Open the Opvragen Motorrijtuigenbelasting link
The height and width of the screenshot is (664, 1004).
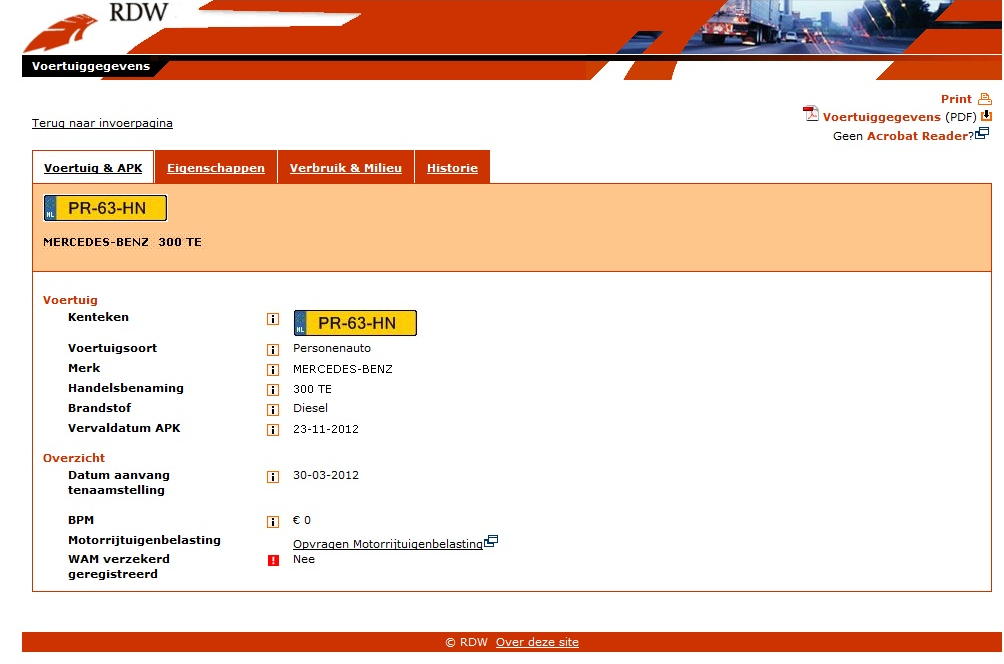pyautogui.click(x=388, y=544)
